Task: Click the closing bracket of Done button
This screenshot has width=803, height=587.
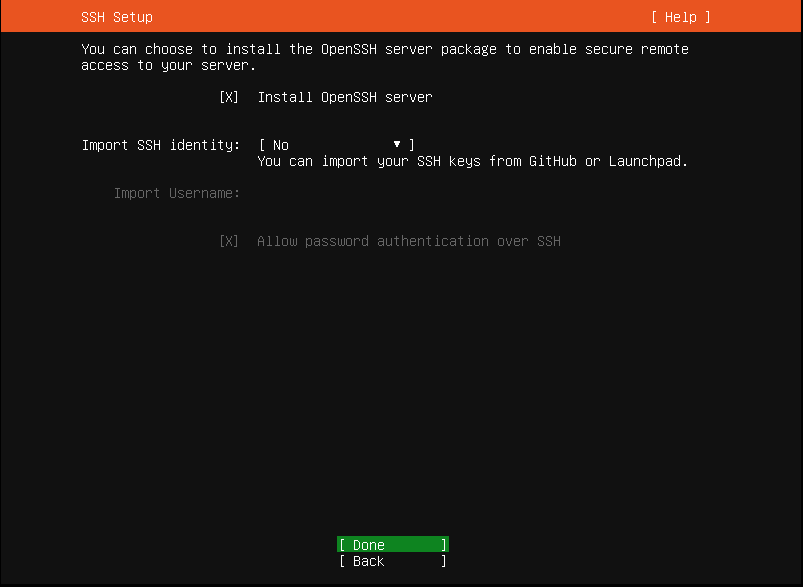Action: 444,545
